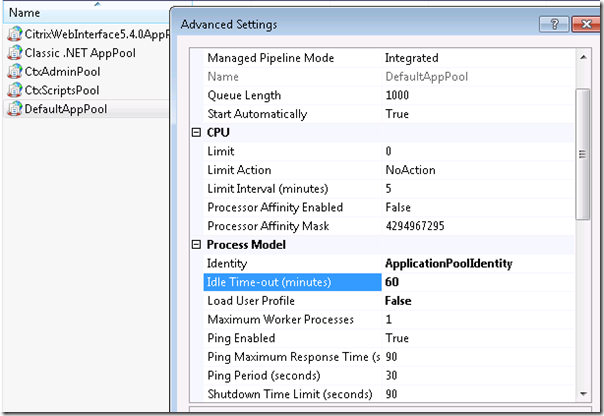
Task: Click the scrollbar down arrow
Action: [583, 394]
